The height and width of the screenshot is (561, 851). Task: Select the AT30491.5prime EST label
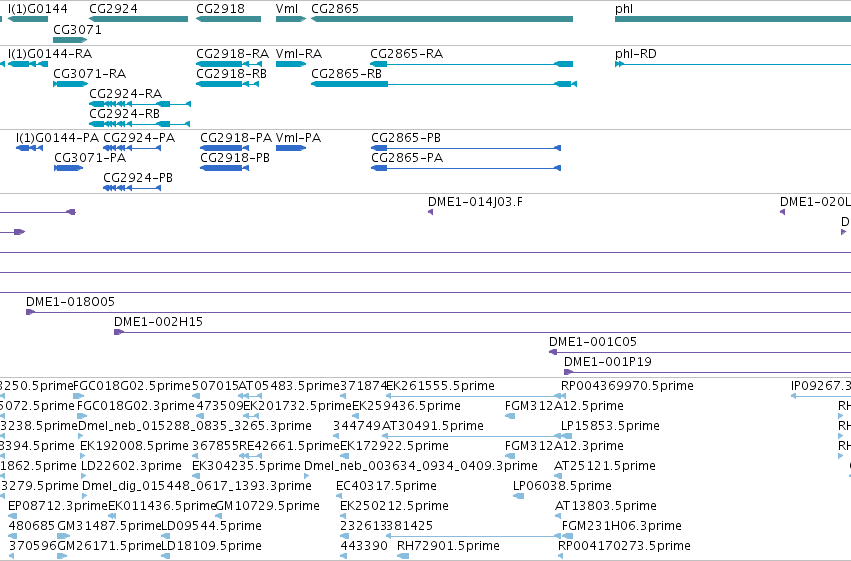point(433,426)
